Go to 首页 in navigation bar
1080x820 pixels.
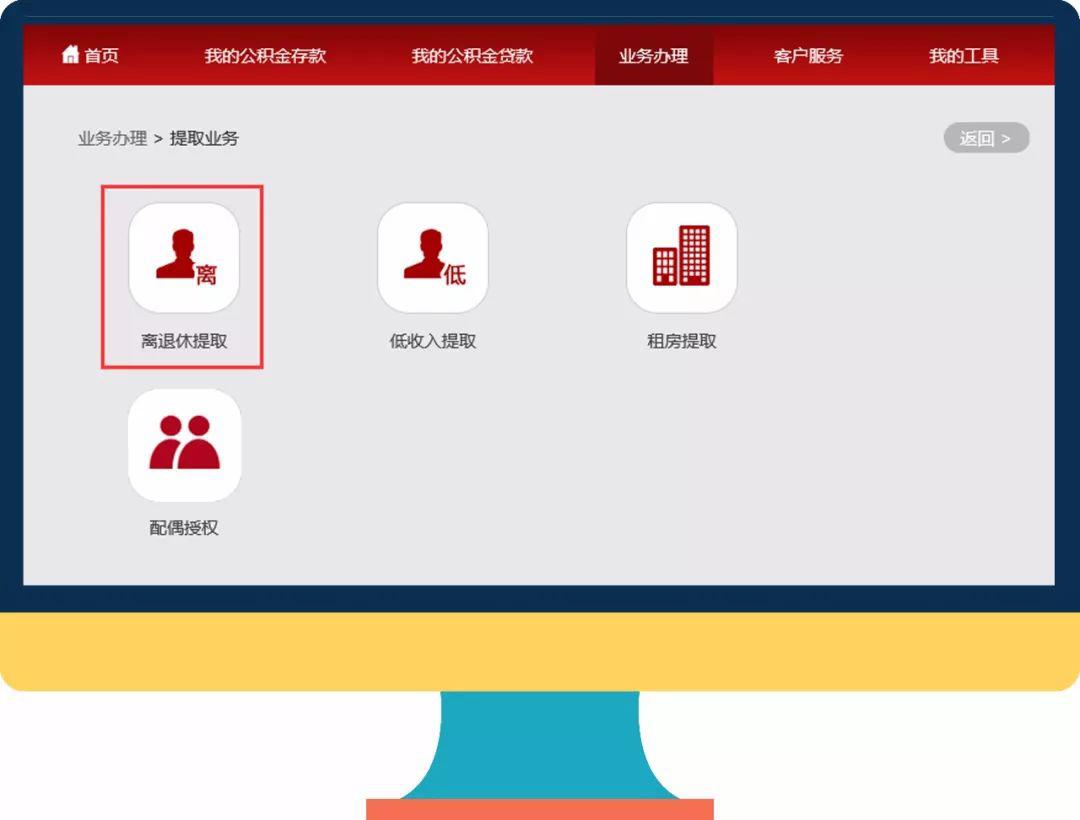(x=101, y=56)
